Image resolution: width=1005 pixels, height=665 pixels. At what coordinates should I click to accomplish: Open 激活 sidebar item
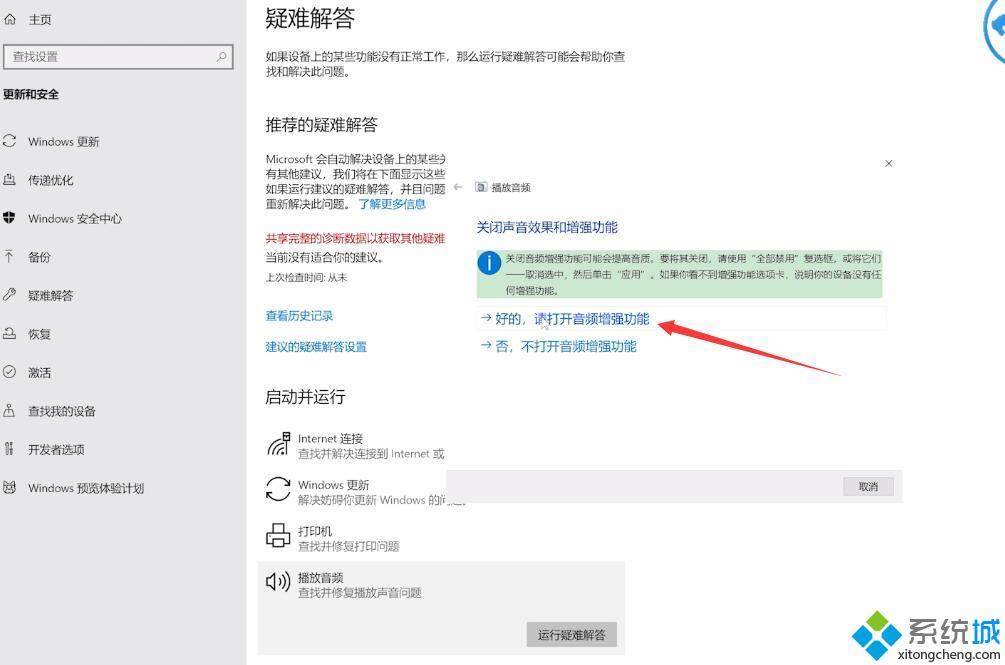[39, 373]
